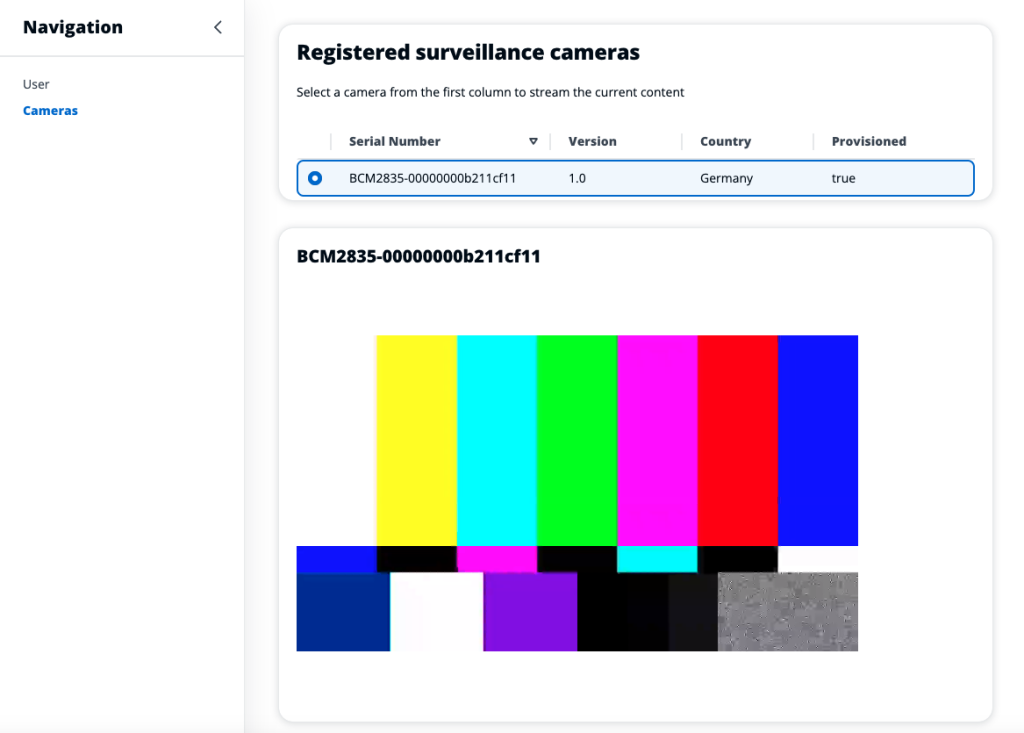Click the static noise block in the test pattern
The height and width of the screenshot is (733, 1024).
(x=787, y=611)
